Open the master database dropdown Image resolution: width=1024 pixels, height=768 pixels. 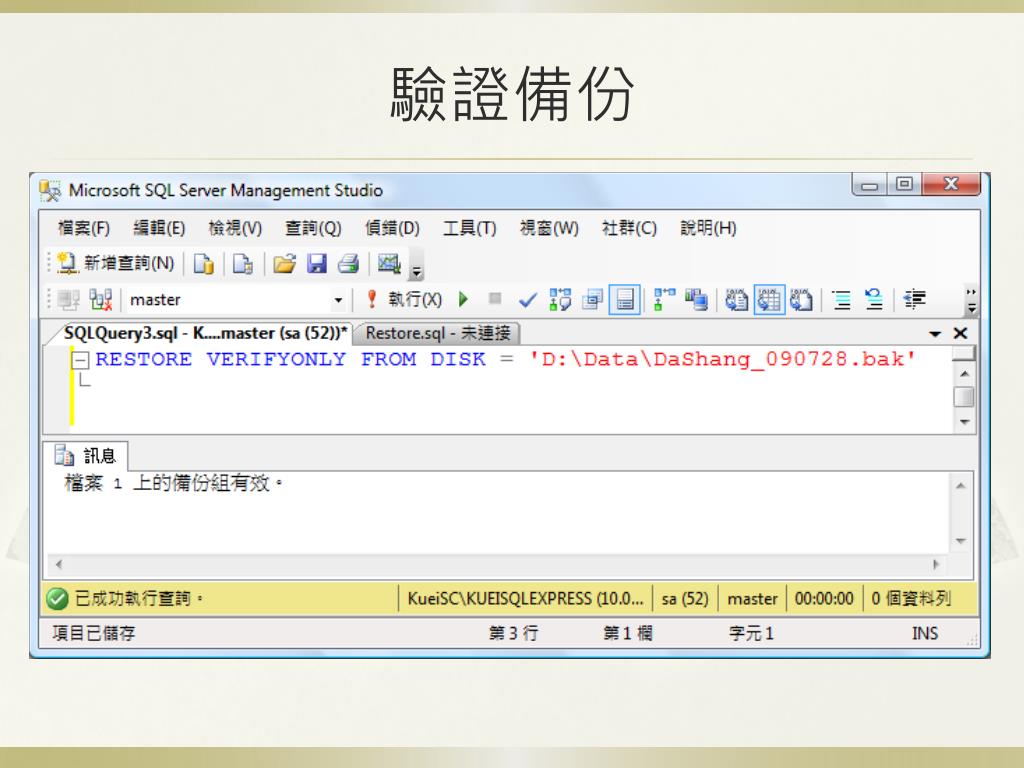click(338, 300)
